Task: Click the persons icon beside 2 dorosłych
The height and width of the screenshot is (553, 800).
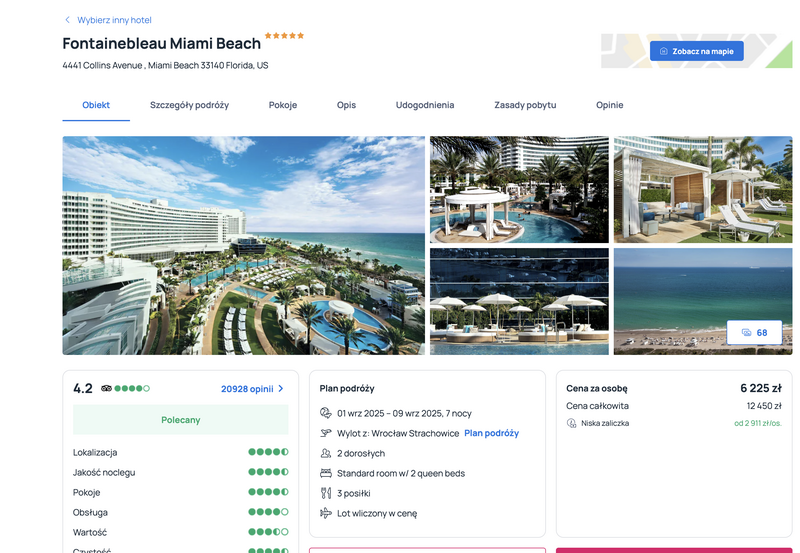Action: coord(326,453)
